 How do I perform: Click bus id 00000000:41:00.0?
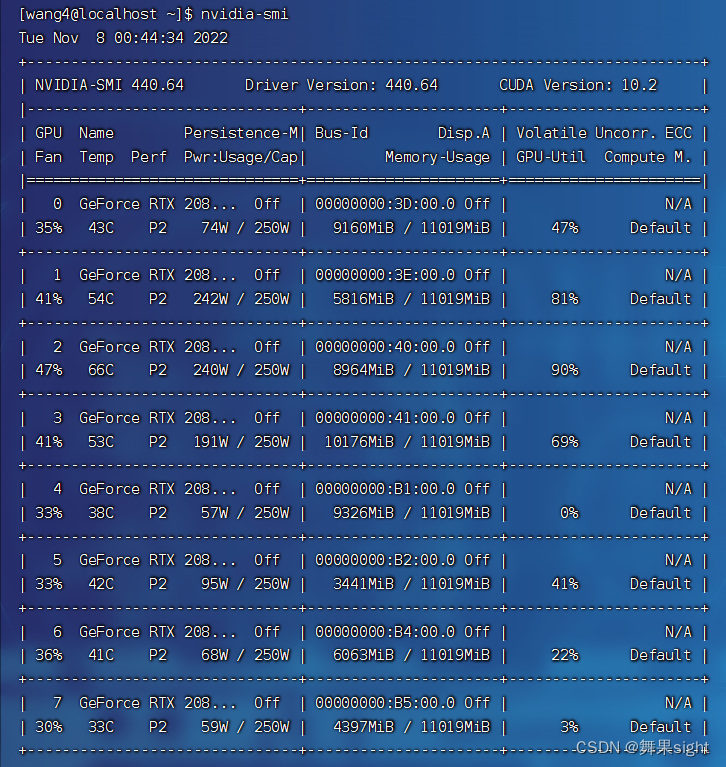385,418
